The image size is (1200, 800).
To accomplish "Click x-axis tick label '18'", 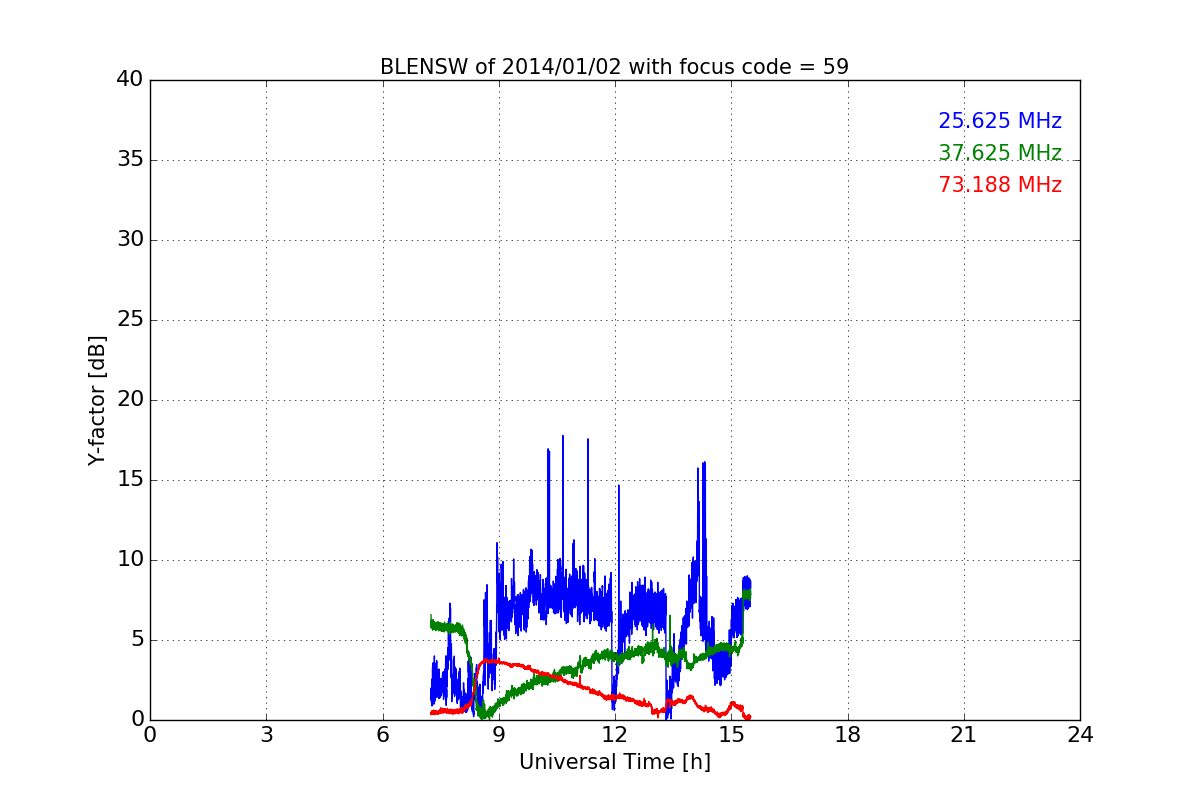I will pos(848,734).
